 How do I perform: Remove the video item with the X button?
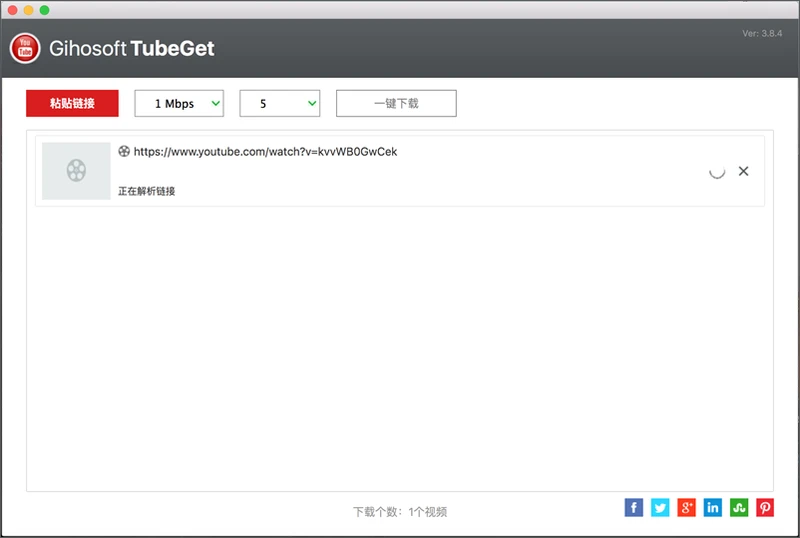(x=743, y=171)
